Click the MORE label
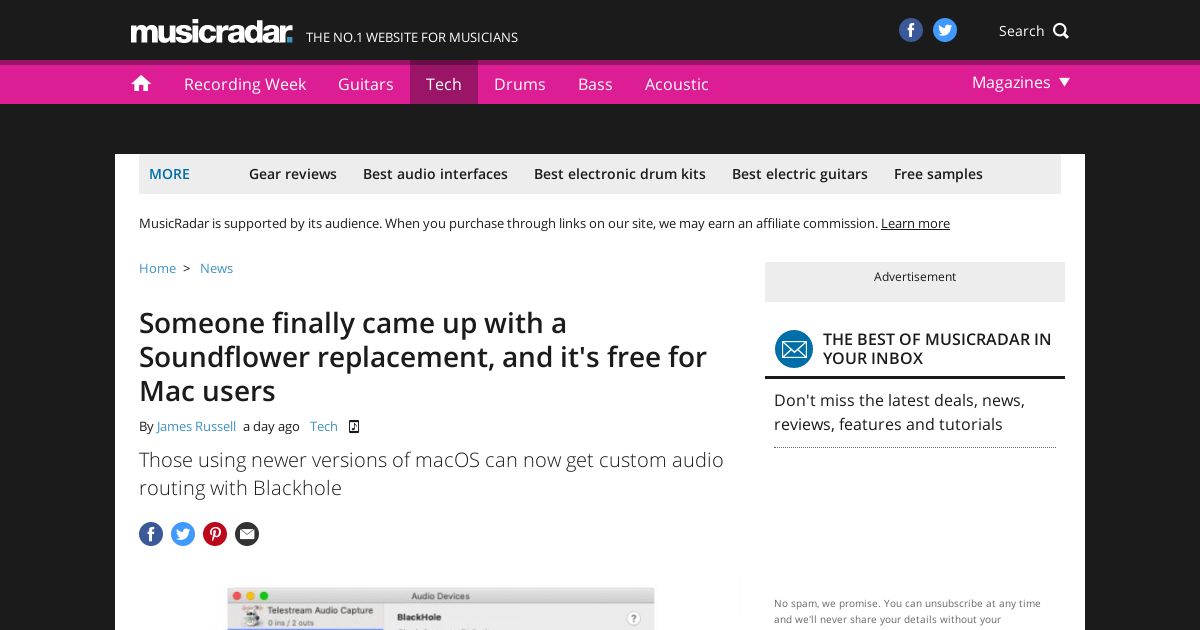The image size is (1200, 630). pos(169,174)
